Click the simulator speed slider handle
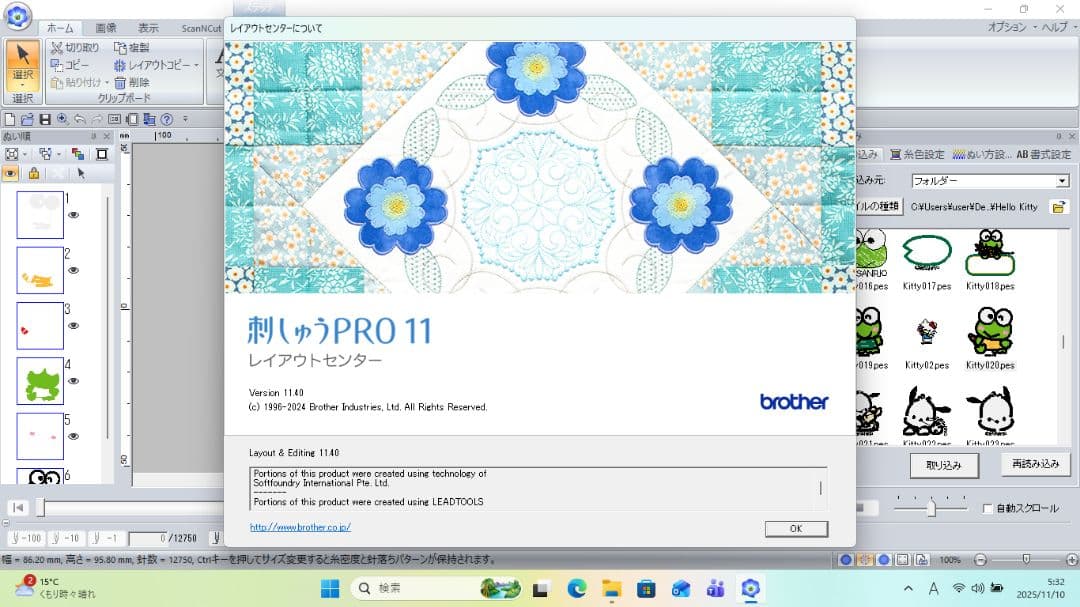Image resolution: width=1080 pixels, height=607 pixels. tap(931, 508)
